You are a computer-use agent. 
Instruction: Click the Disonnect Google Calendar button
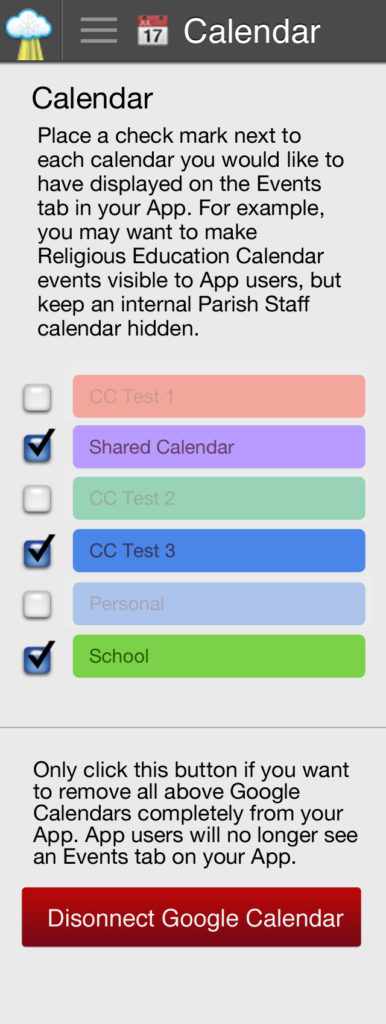191,917
